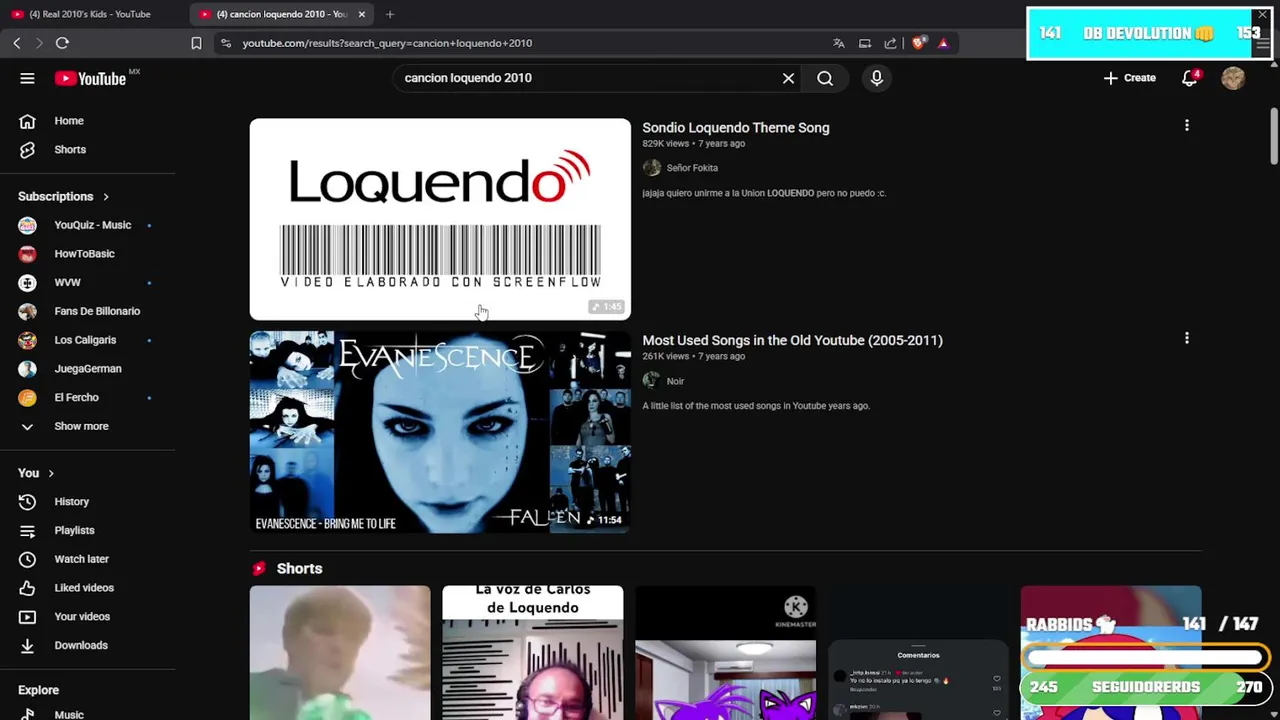This screenshot has height=720, width=1280.
Task: Open Most Used Songs in Old Youtube title
Action: tap(792, 341)
